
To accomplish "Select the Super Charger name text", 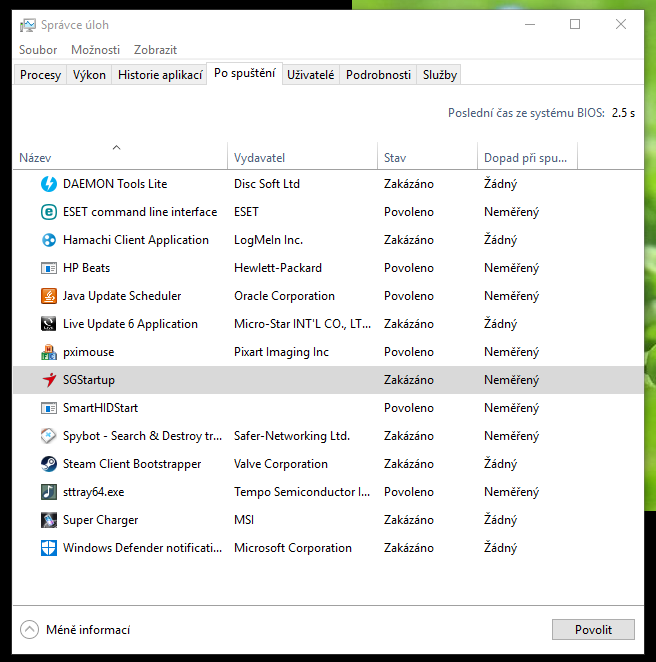I will point(100,520).
